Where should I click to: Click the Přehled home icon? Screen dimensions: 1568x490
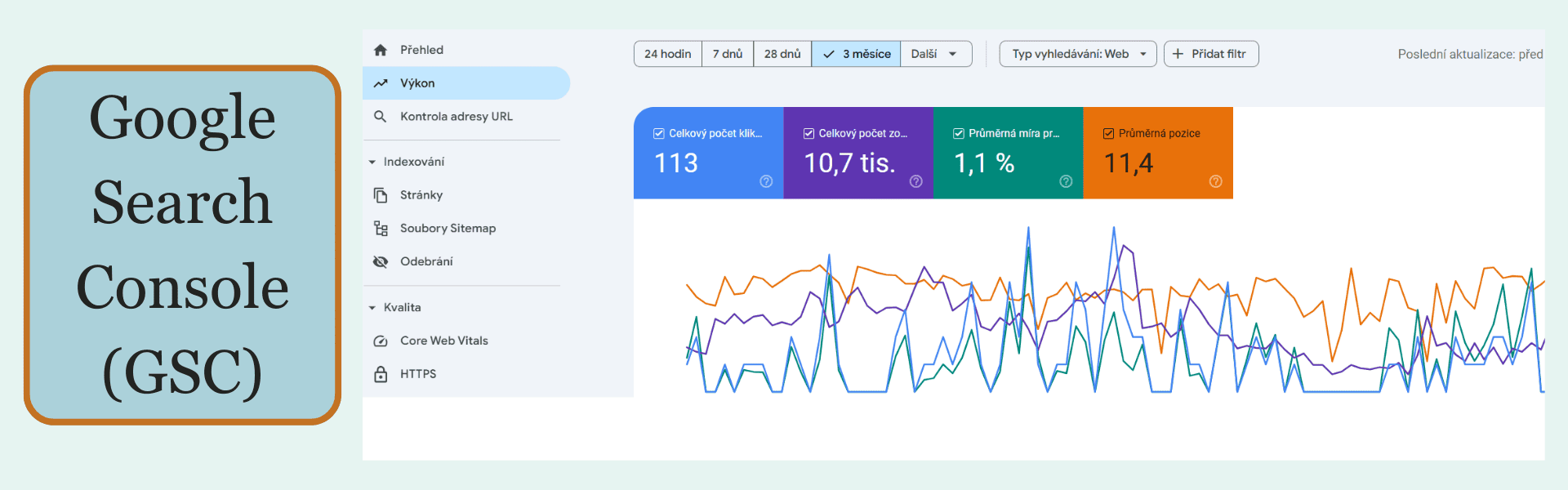click(x=381, y=50)
